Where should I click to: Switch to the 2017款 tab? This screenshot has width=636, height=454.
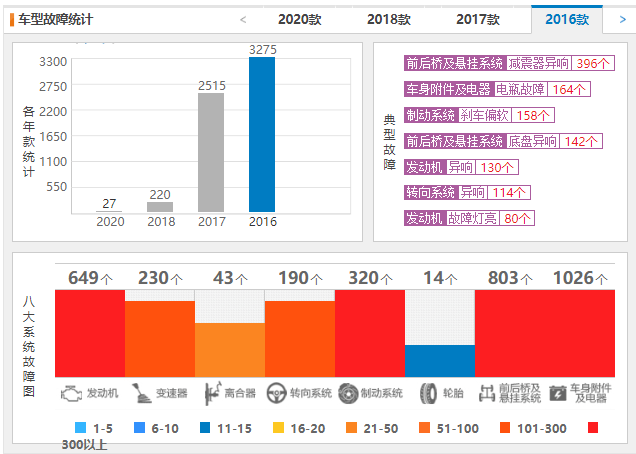coord(478,19)
